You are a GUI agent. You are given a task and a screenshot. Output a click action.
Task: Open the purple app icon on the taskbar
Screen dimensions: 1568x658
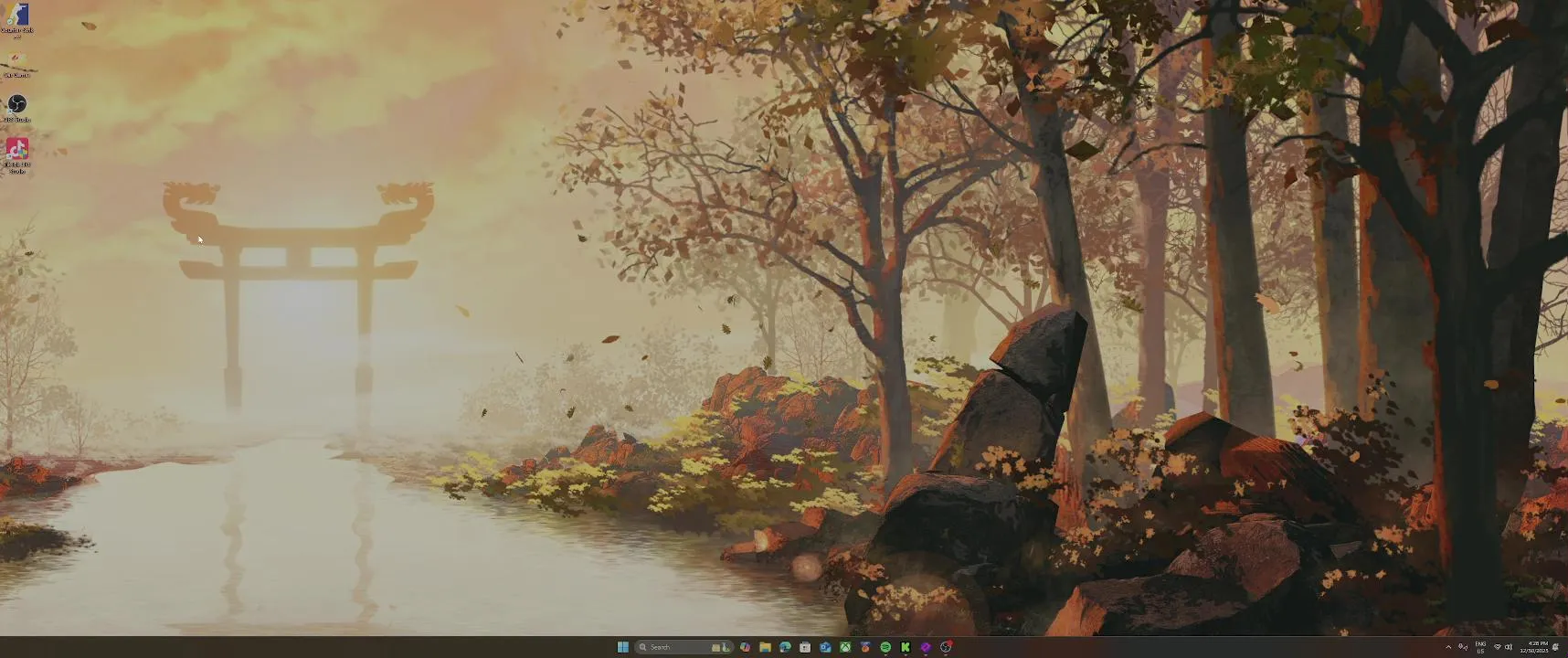coord(926,647)
